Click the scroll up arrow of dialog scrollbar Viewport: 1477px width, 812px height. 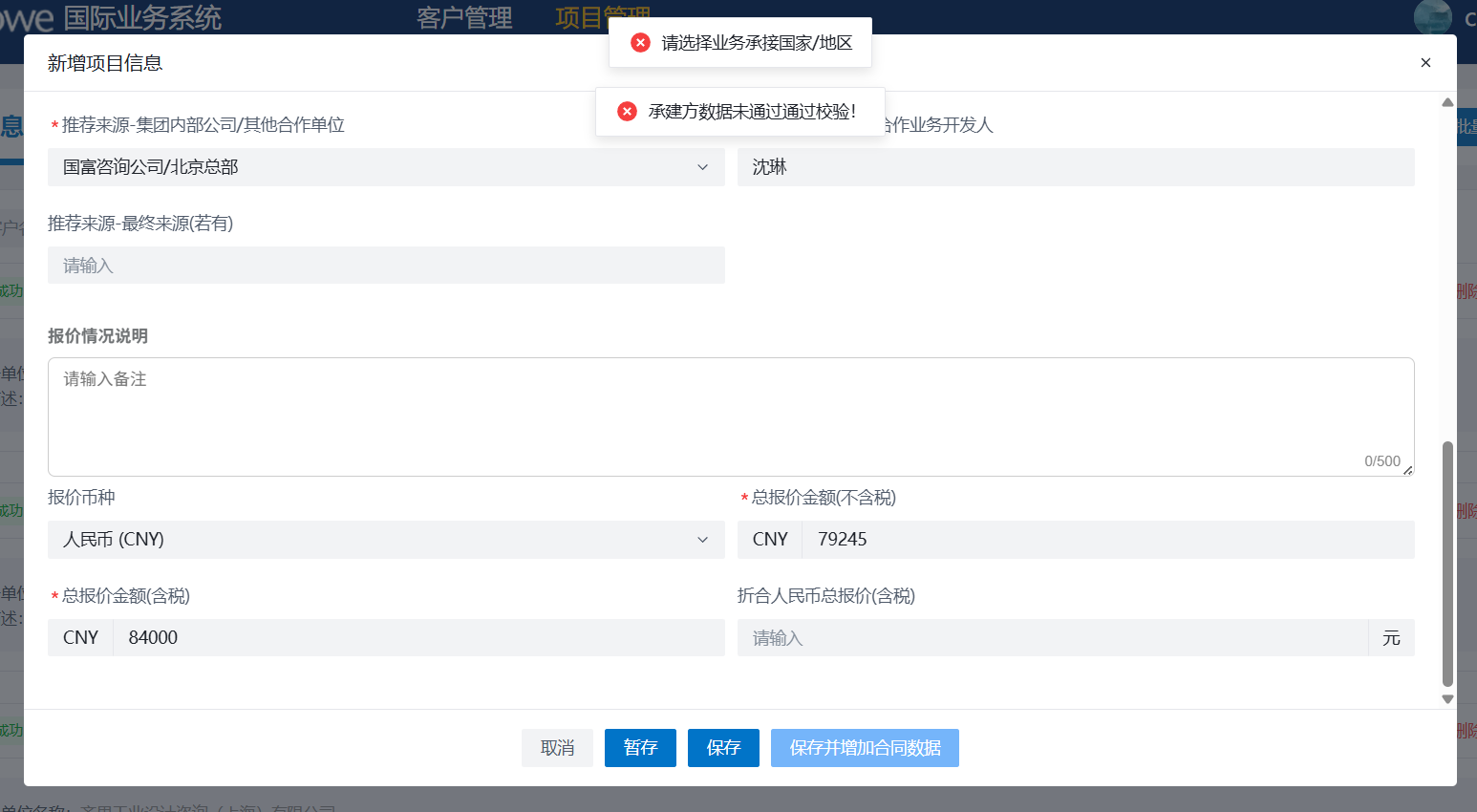coord(1447,102)
